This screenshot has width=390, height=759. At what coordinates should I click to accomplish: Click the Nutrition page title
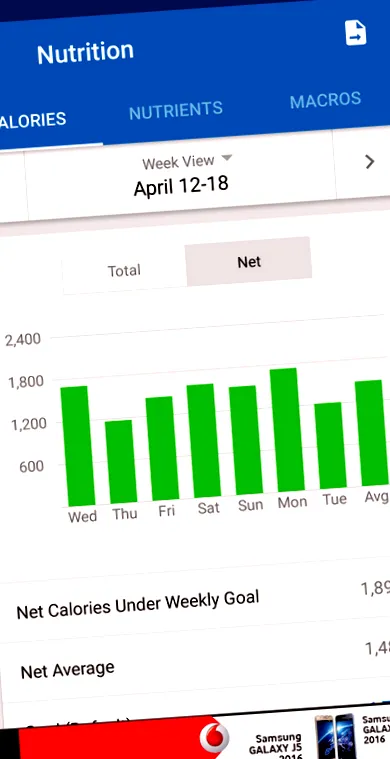(85, 52)
